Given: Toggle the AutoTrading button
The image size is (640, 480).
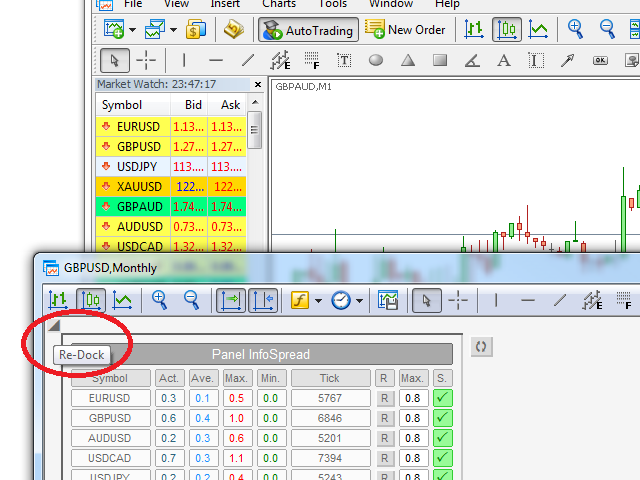Looking at the screenshot, I should pyautogui.click(x=308, y=30).
